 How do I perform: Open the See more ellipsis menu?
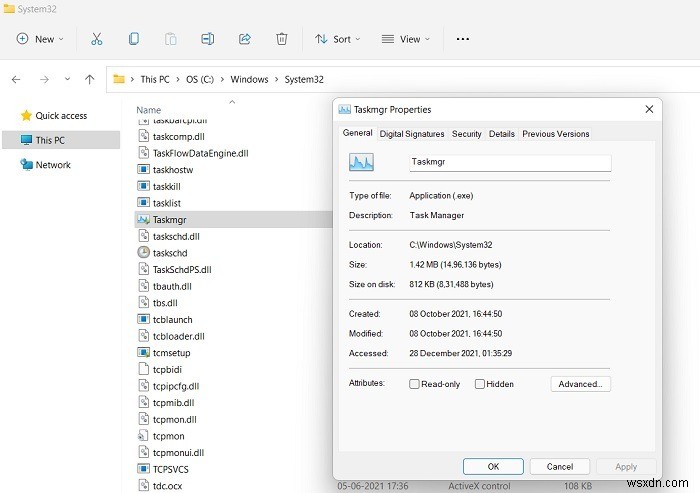click(463, 39)
